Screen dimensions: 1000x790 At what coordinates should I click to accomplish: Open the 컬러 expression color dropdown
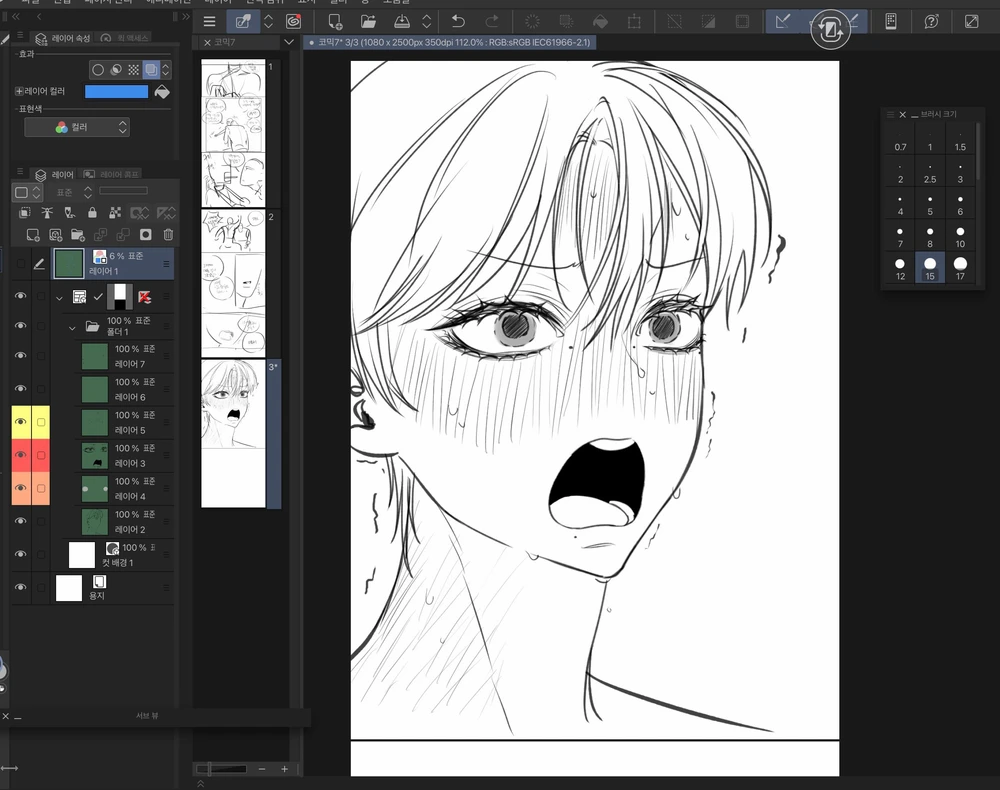click(x=77, y=127)
